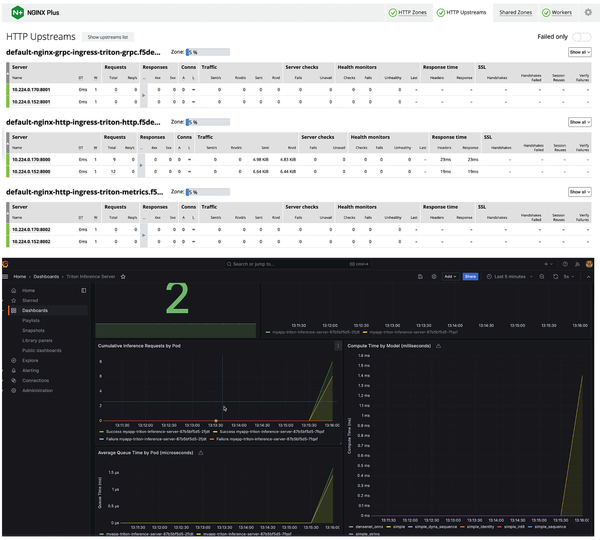Viewport: 600px width, 540px height.
Task: Open Show all dropdown for grpc upstream
Action: pos(579,51)
